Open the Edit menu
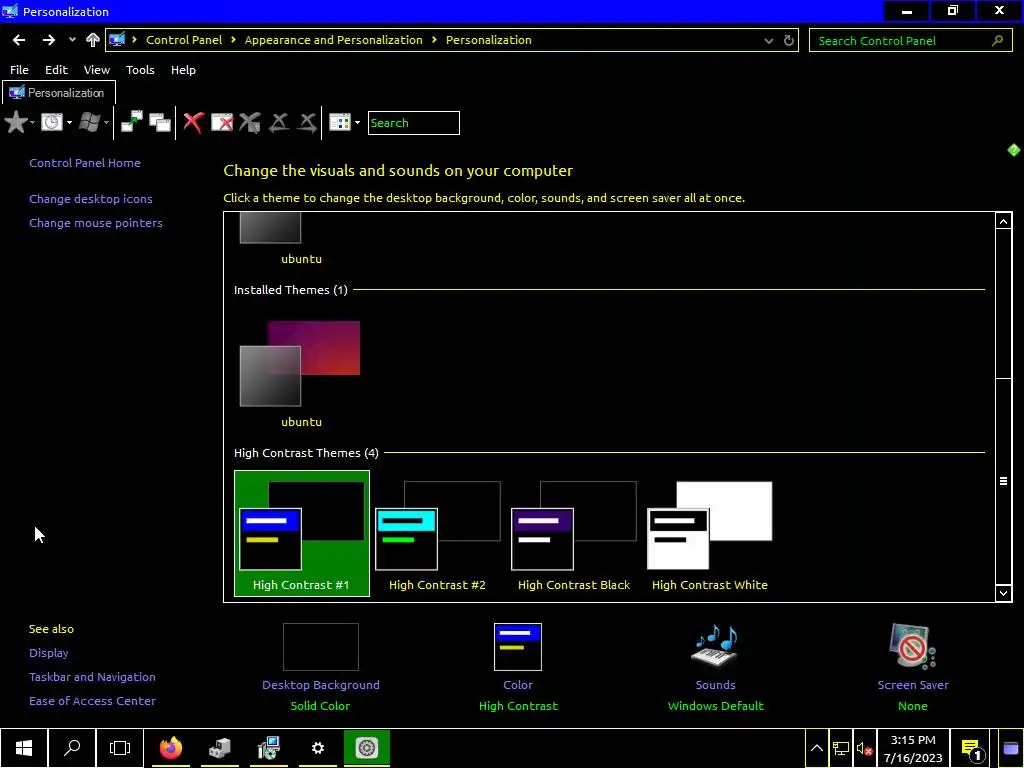The height and width of the screenshot is (768, 1024). 56,70
